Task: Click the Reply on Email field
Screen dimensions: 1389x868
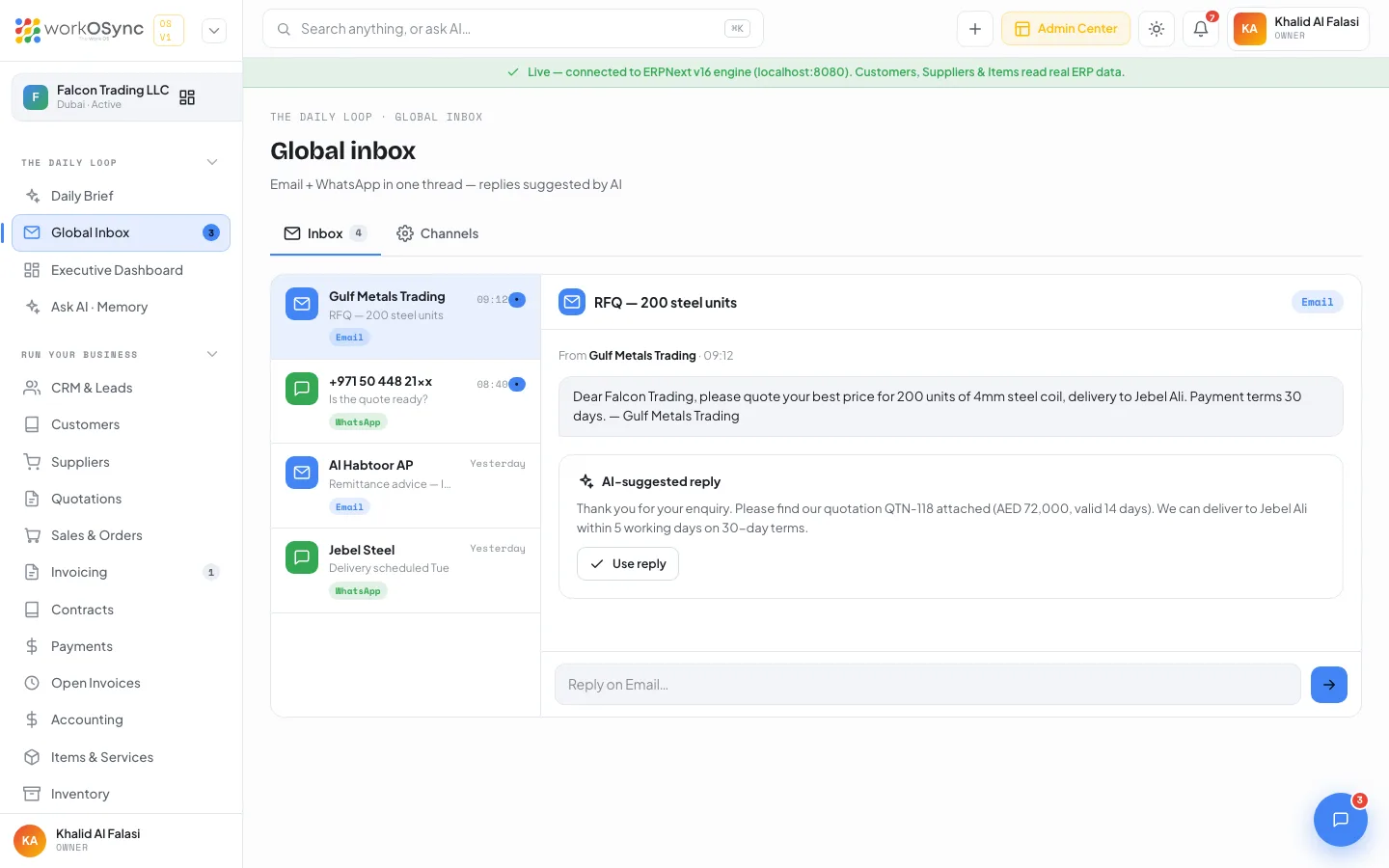Action: tap(928, 685)
